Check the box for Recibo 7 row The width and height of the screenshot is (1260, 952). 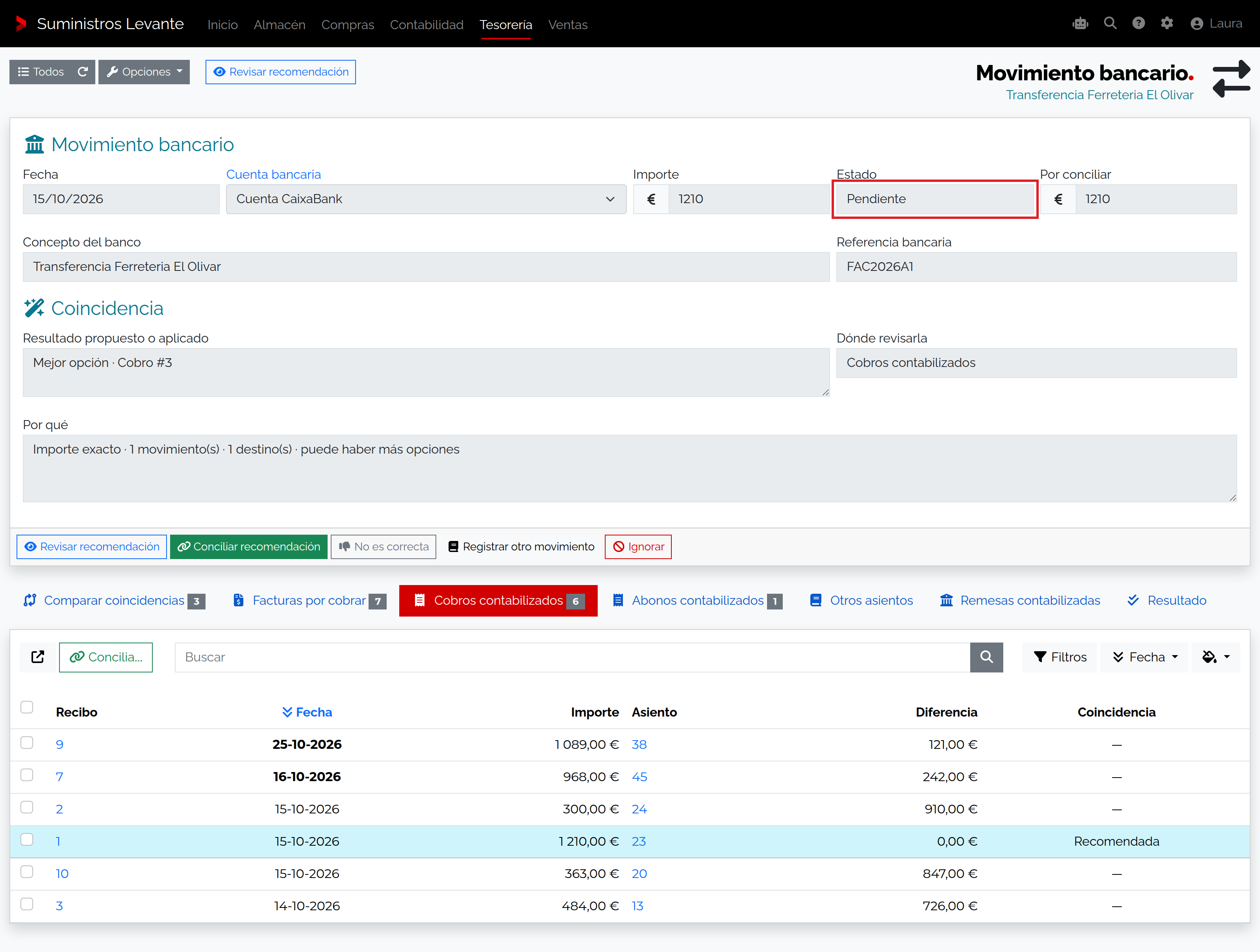point(27,775)
